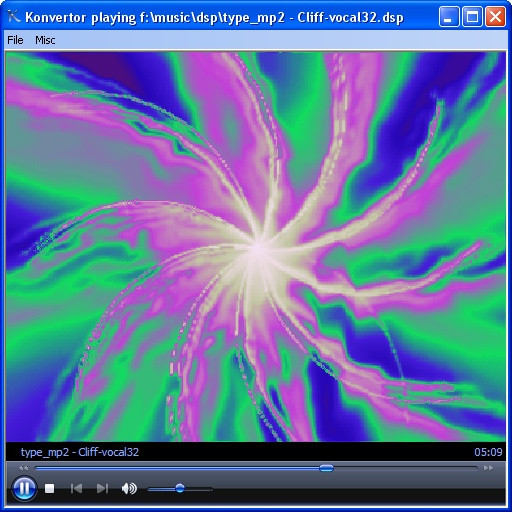The image size is (512, 512).
Task: Pause playback with the round blue button
Action: coord(24,488)
